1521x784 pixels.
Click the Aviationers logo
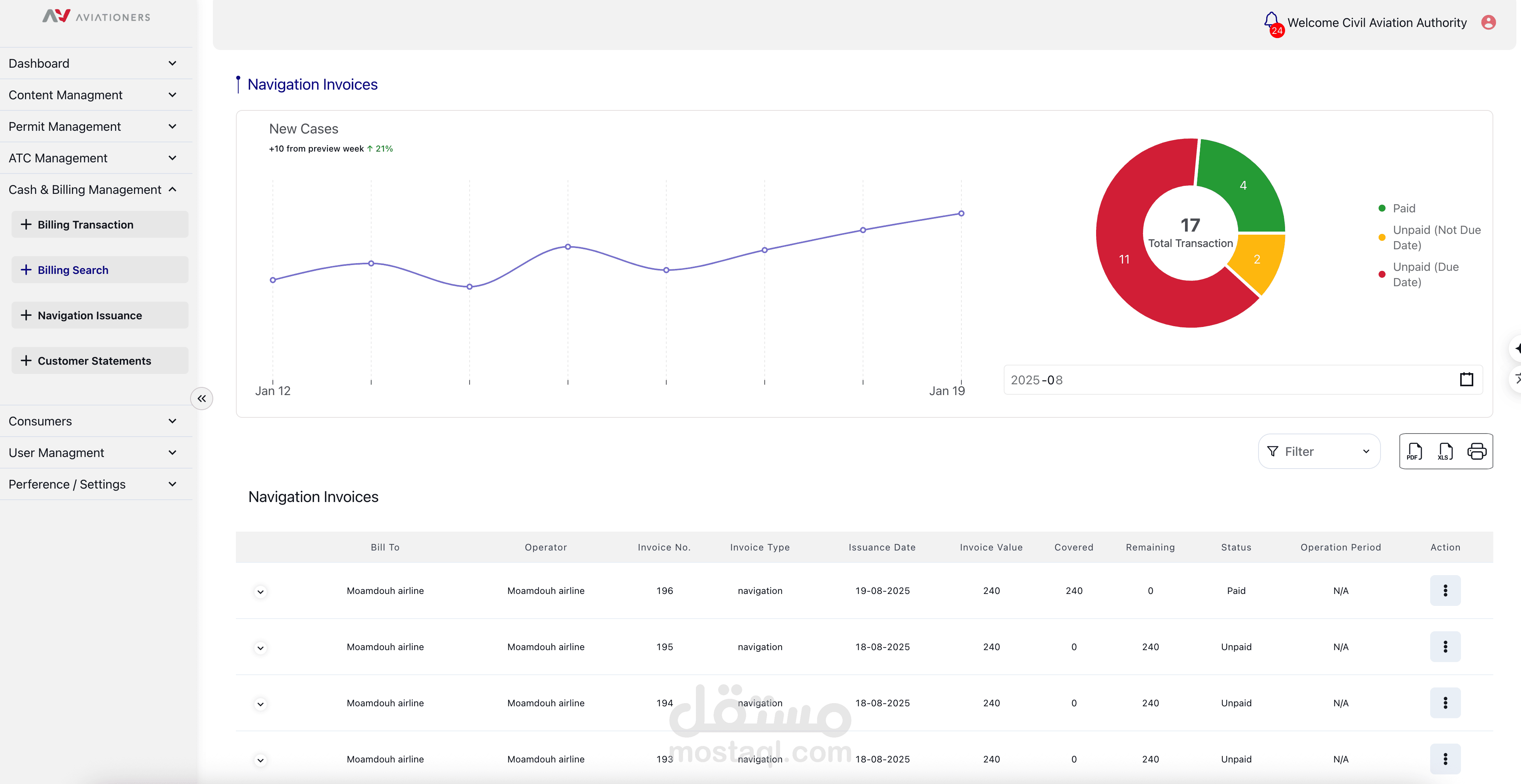coord(96,17)
